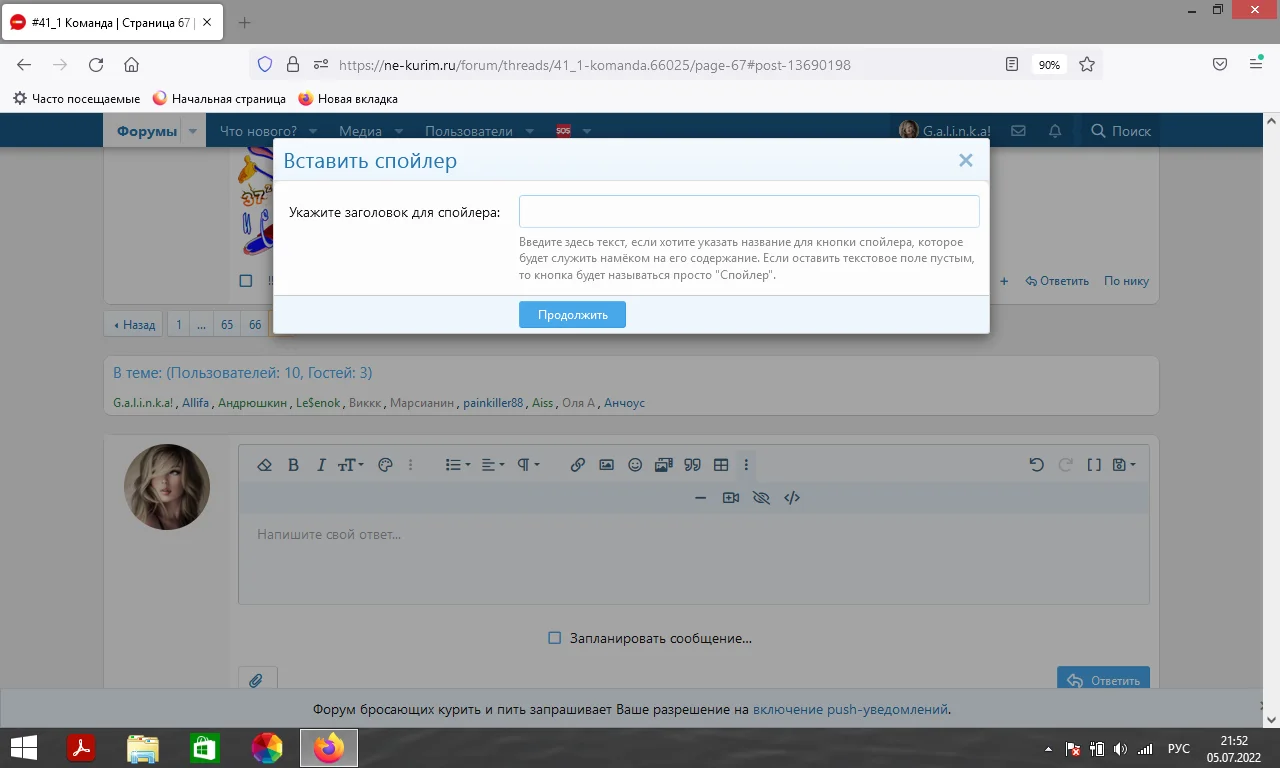Undo the last editor action
Image resolution: width=1280 pixels, height=768 pixels.
(x=1036, y=465)
